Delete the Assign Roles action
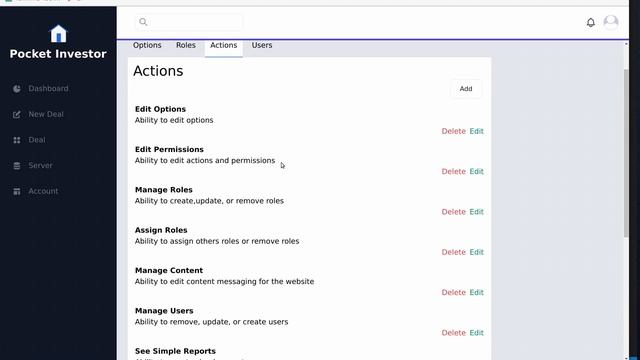640x360 pixels. click(x=453, y=252)
